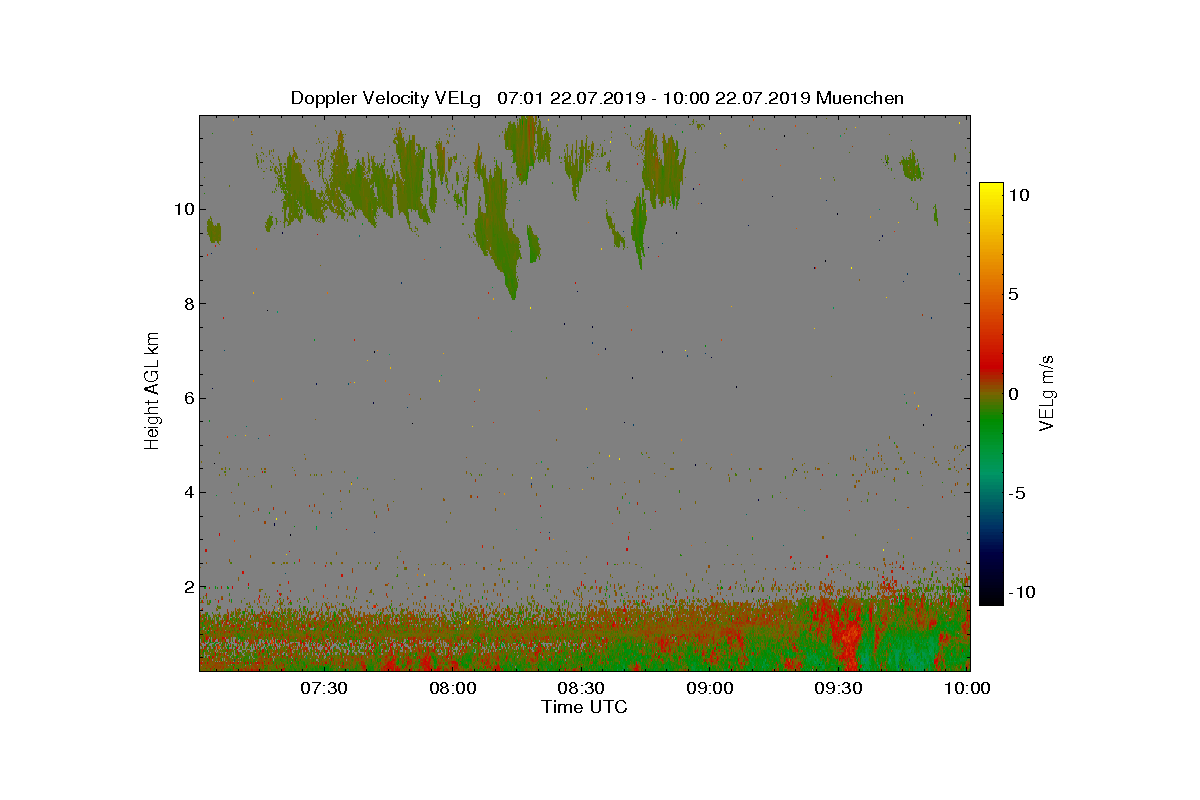
Task: Click the colorbar tick label '0'
Action: click(x=1013, y=394)
